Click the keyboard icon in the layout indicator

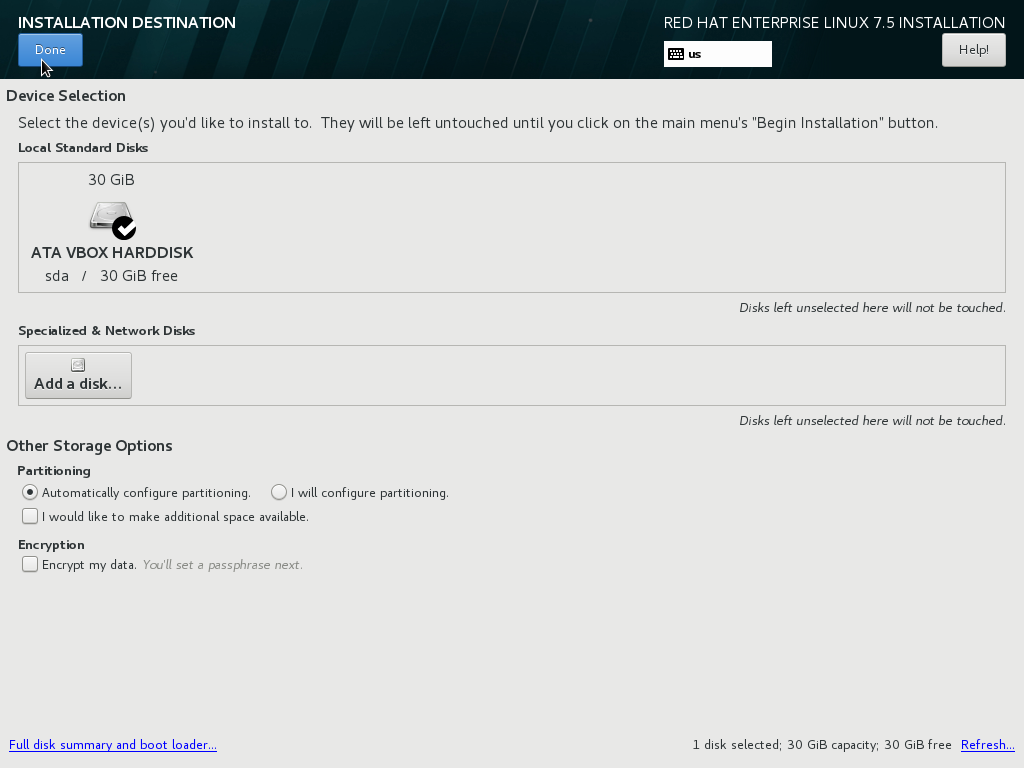click(676, 54)
